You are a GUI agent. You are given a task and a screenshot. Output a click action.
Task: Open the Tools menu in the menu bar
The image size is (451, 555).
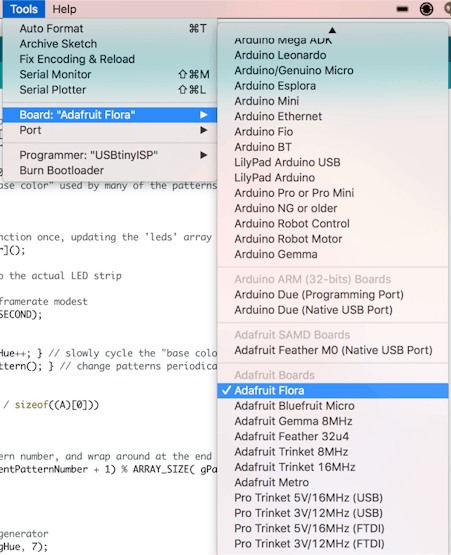pyautogui.click(x=24, y=9)
